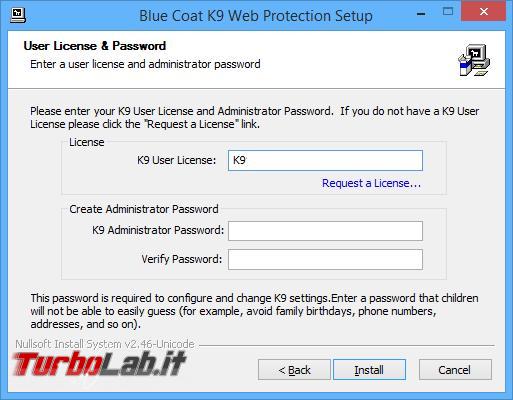Click the installer icon in the title bar
The height and width of the screenshot is (400, 513).
18,15
